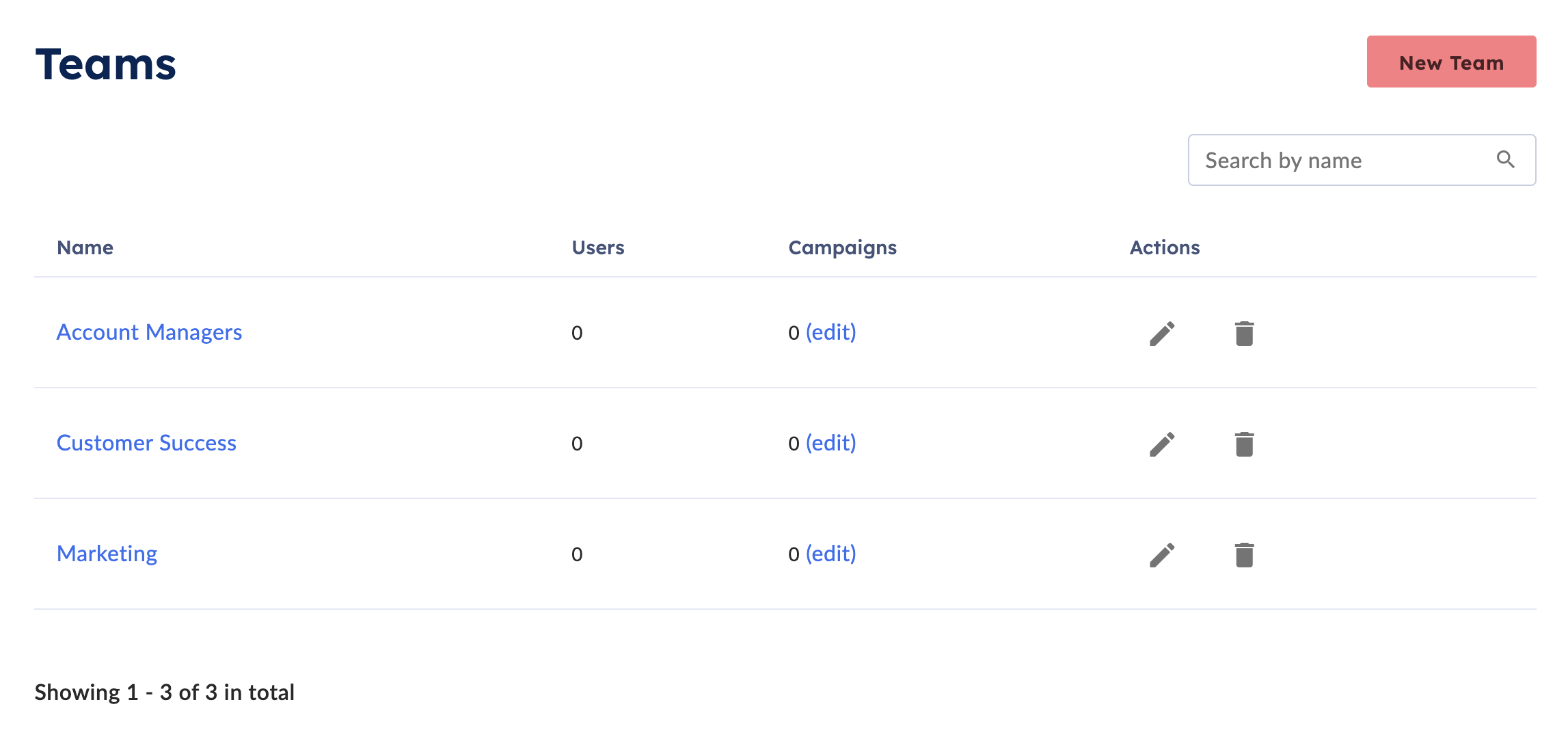Click the Users column header
The image size is (1568, 741).
click(598, 247)
